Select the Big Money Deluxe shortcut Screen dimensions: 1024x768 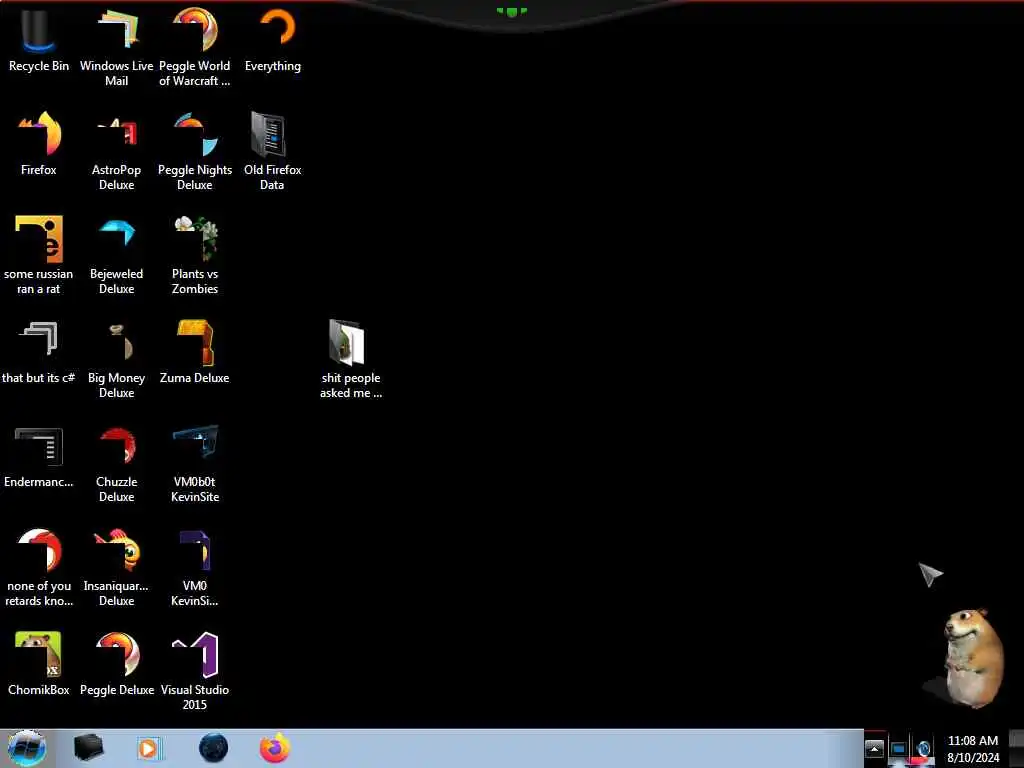[x=116, y=358]
